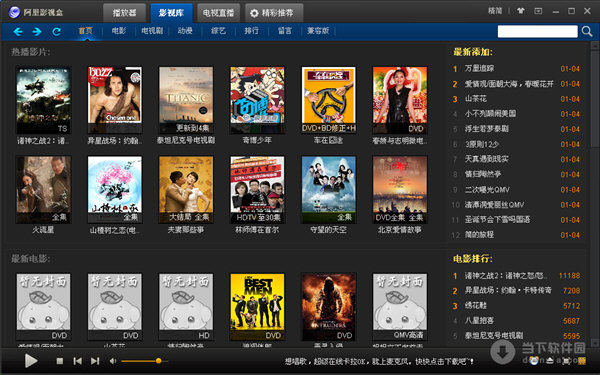Click the vertical scrollbar on the right
Image resolution: width=600 pixels, height=375 pixels.
(595, 99)
